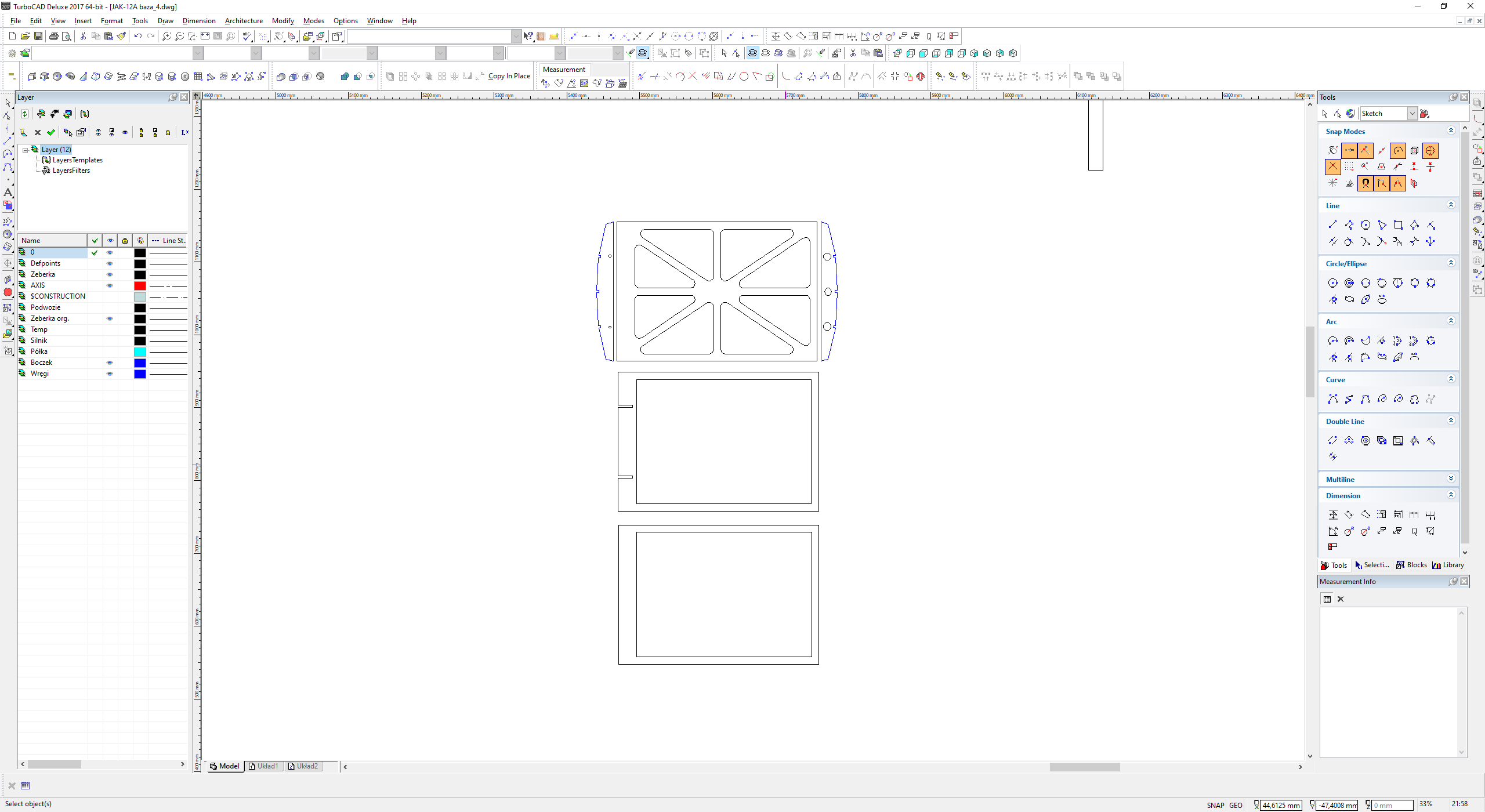The width and height of the screenshot is (1485, 812).
Task: Collapse the Layer (12) tree node
Action: coord(26,150)
